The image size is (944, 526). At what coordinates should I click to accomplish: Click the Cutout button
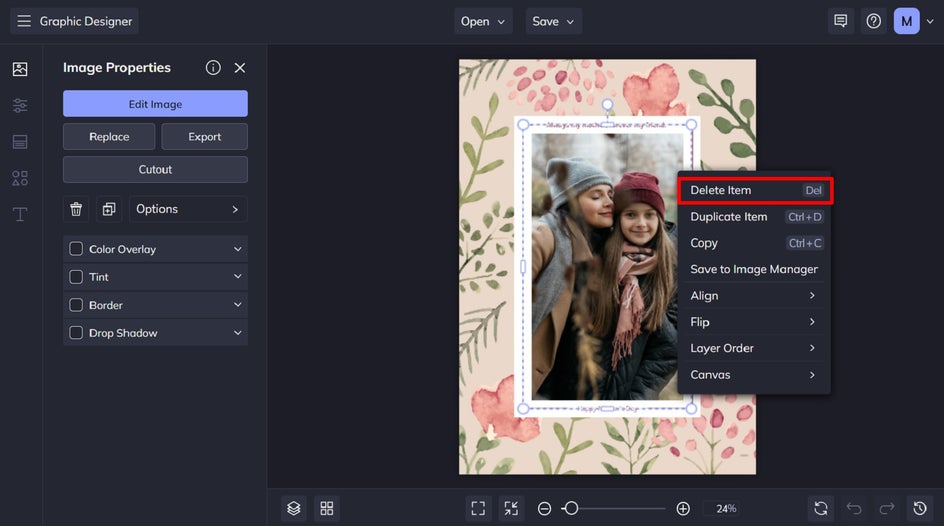pyautogui.click(x=155, y=169)
